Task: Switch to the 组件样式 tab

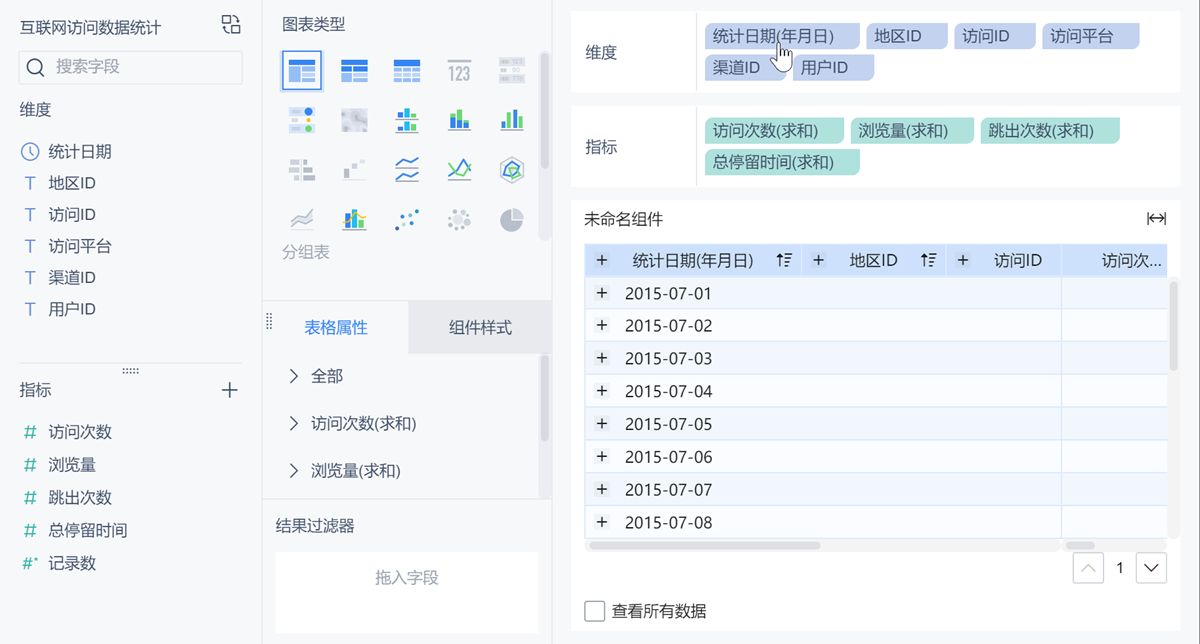Action: 480,327
